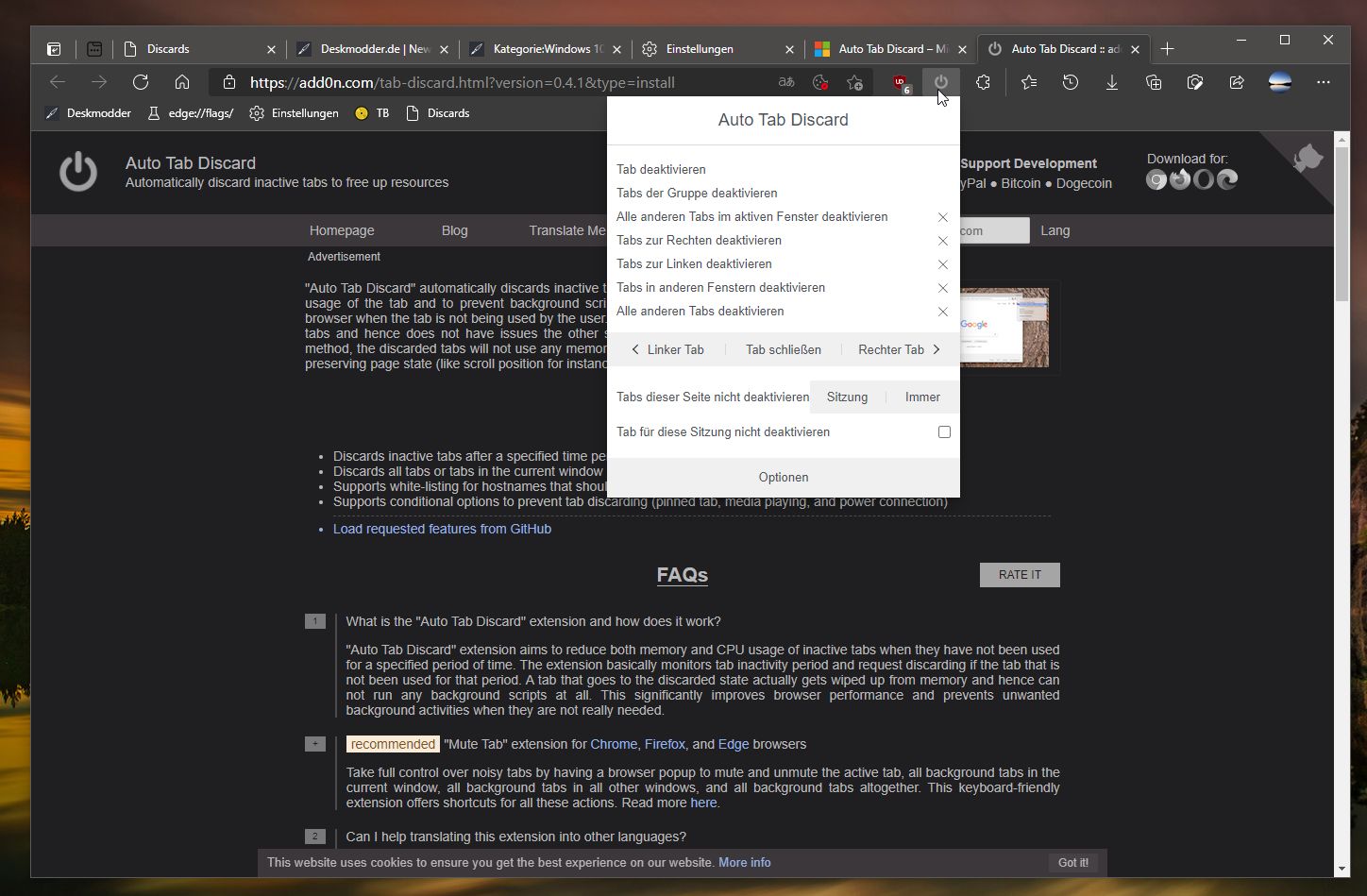Go to 'Linker Tab' in popup
Viewport: 1367px width, 896px height.
(x=667, y=349)
